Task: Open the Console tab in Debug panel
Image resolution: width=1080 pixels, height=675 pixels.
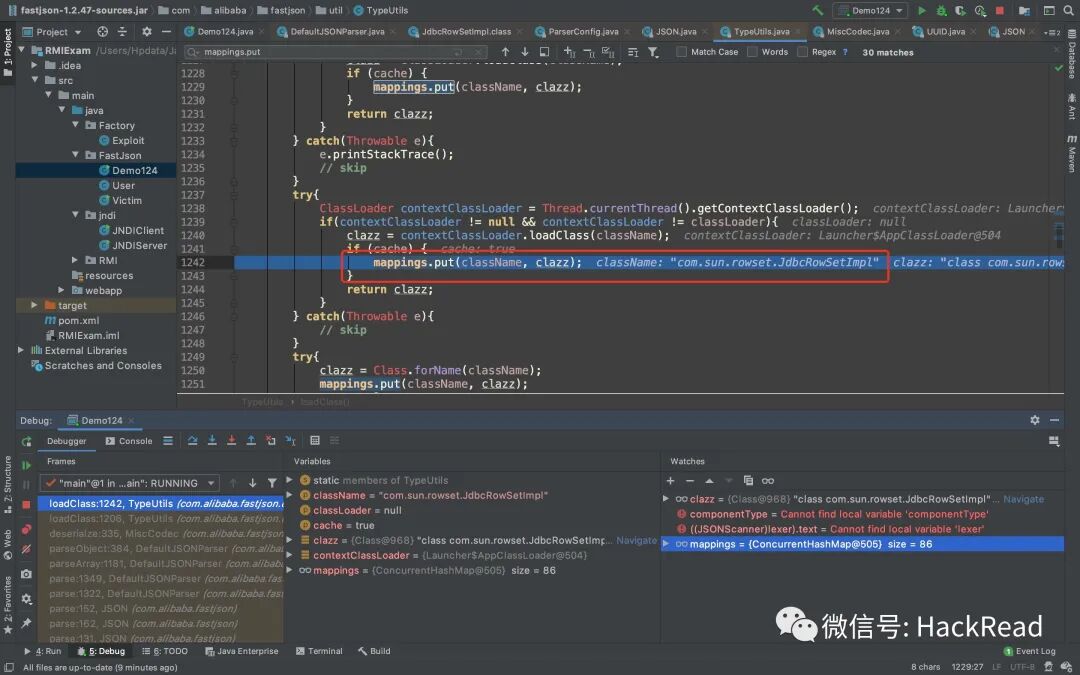Action: 129,441
